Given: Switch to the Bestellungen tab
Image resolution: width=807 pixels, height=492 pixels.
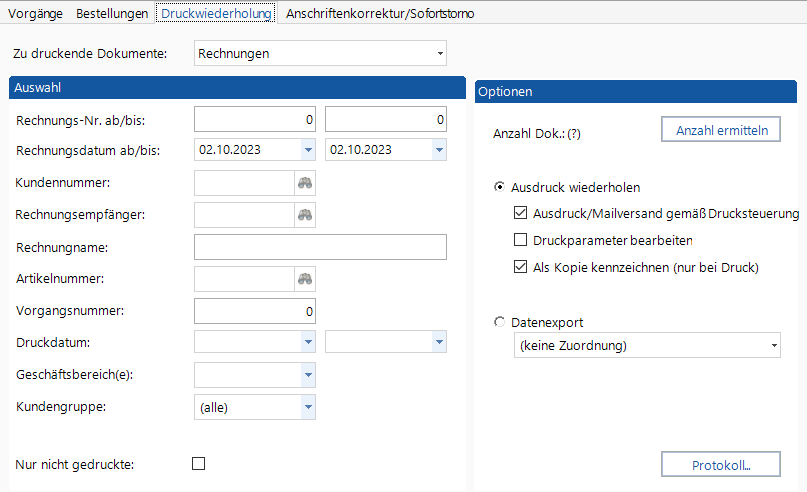Looking at the screenshot, I should 112,13.
